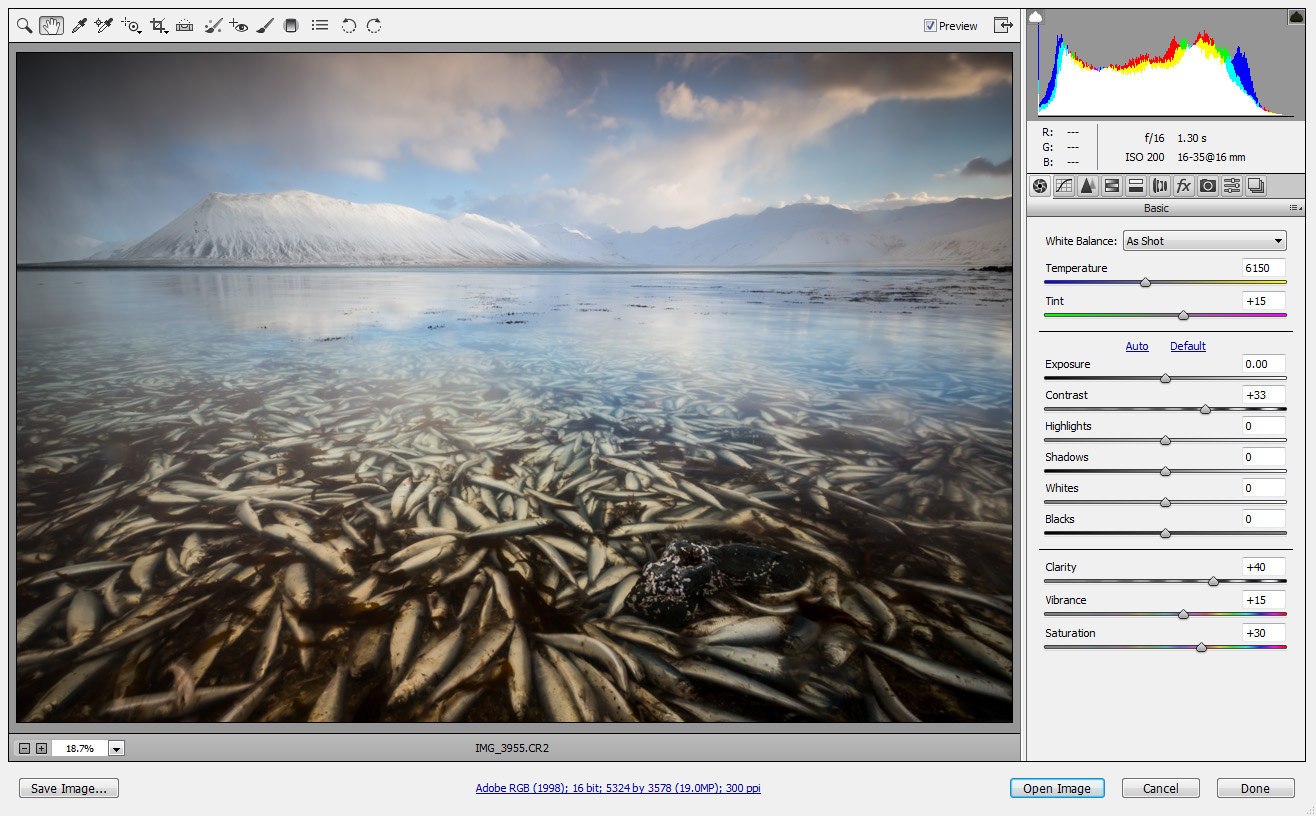Switch to the Basic panel tab
1316x816 pixels.
pos(1039,185)
